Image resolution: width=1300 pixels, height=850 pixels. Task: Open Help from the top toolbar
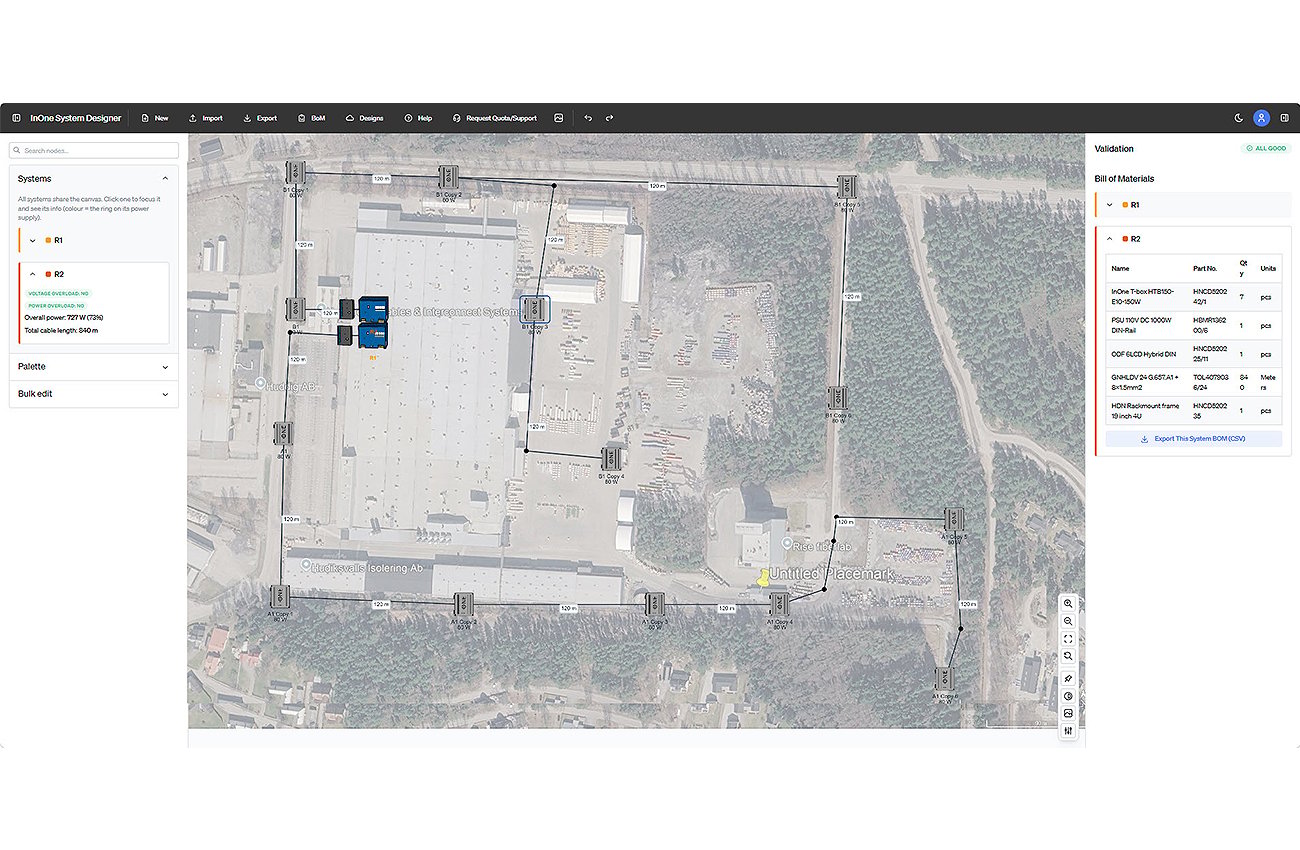pyautogui.click(x=418, y=118)
